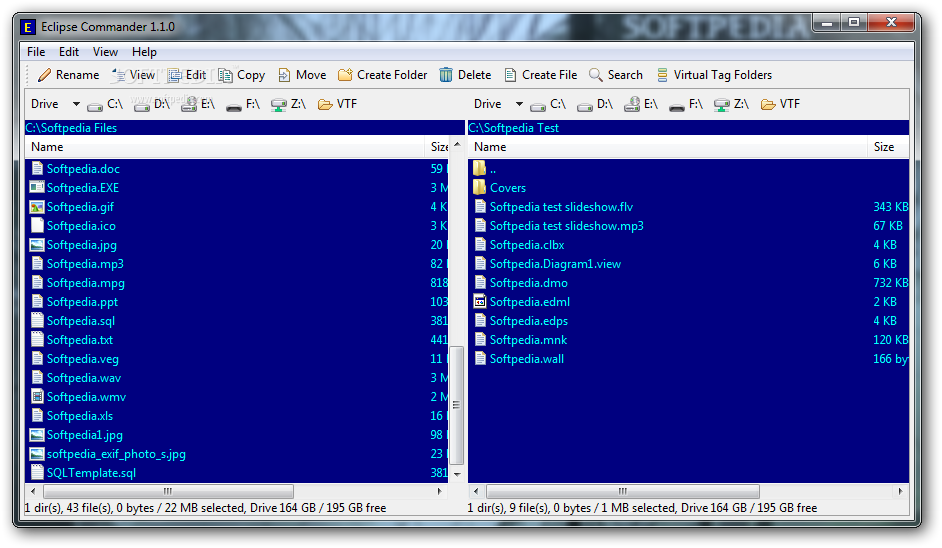Open the right pane Drive dropdown
Image resolution: width=942 pixels, height=548 pixels.
(x=518, y=104)
